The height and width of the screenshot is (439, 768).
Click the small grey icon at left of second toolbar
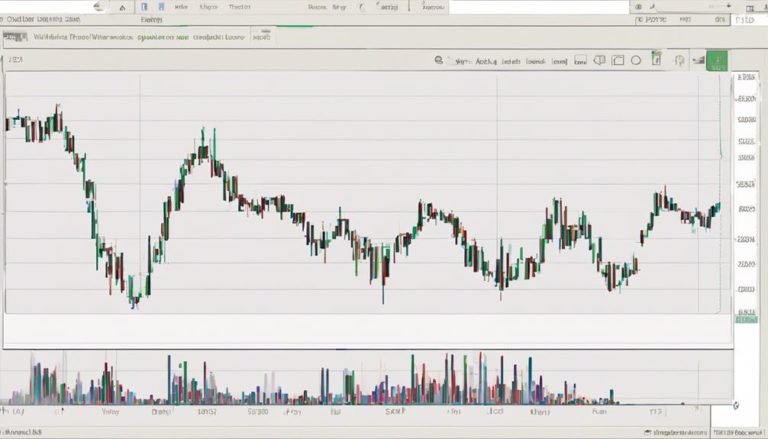(15, 38)
